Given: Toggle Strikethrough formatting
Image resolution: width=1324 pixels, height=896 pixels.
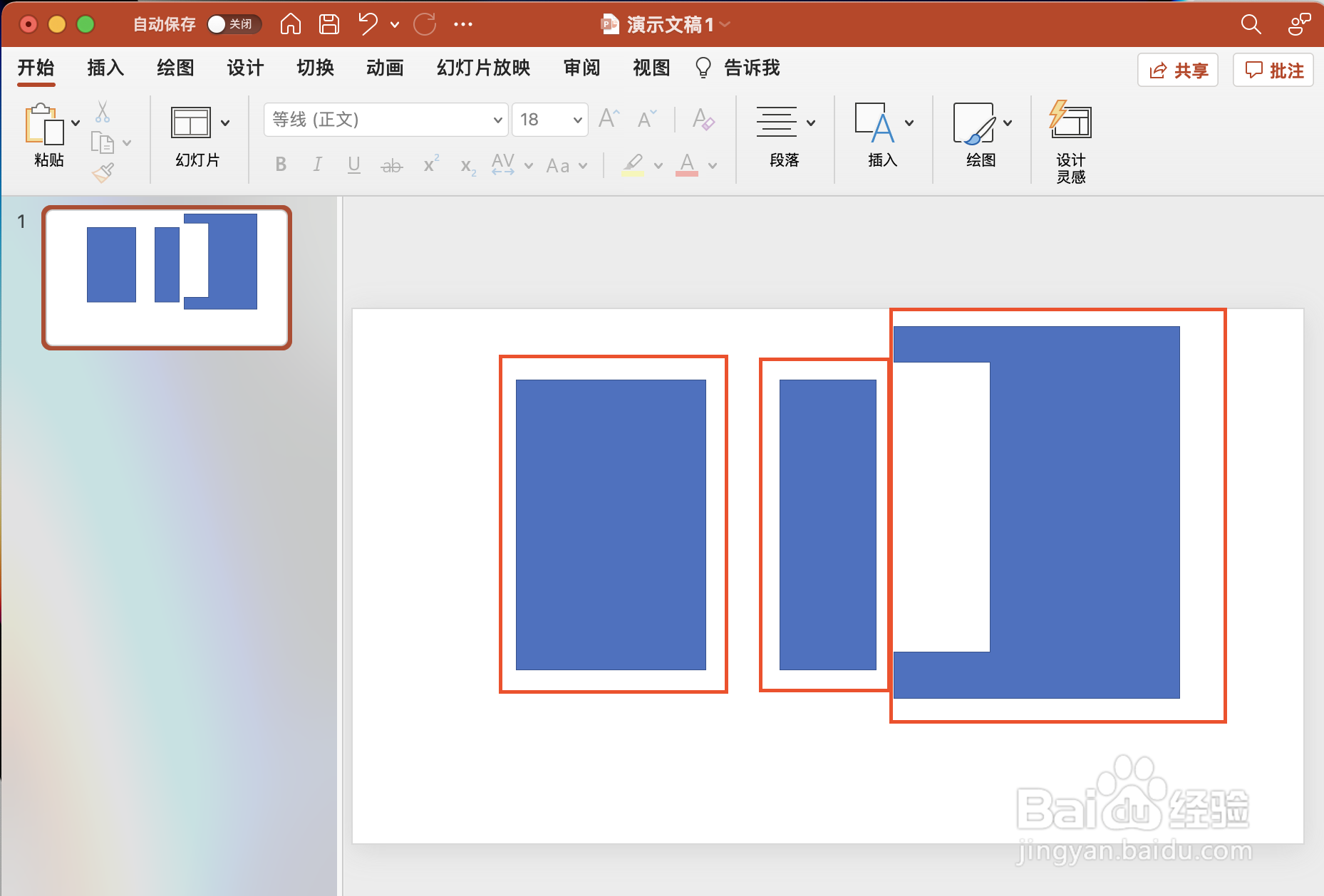Looking at the screenshot, I should (x=391, y=166).
